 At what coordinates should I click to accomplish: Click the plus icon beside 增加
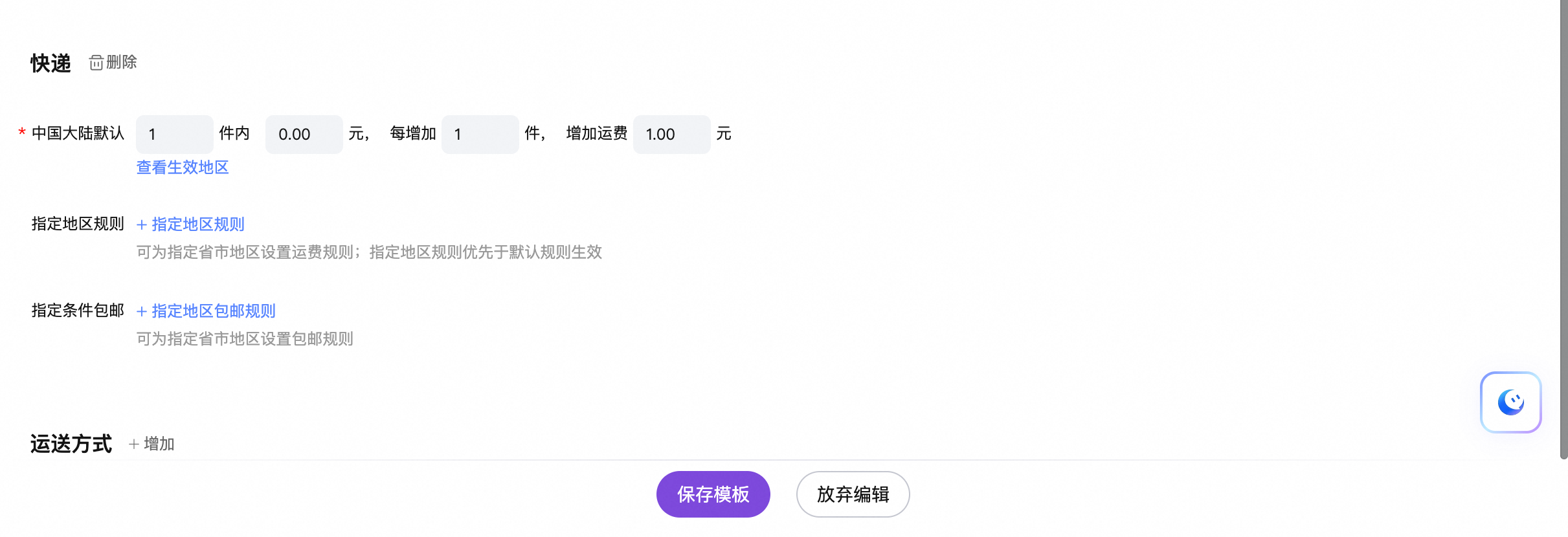(x=134, y=444)
